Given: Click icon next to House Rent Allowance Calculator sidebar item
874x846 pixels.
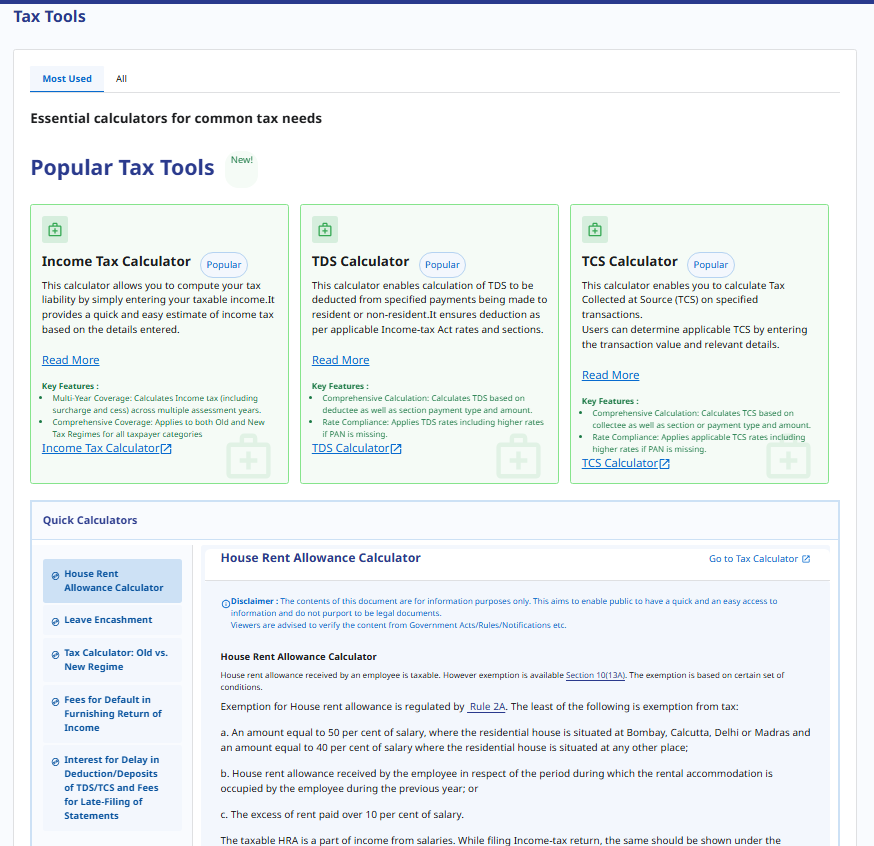Looking at the screenshot, I should (55, 576).
